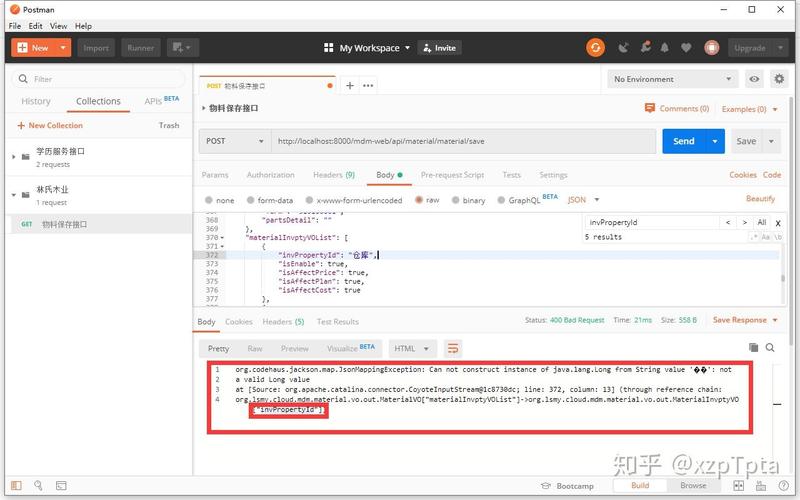Toggle case sensitive search option Aa

[765, 237]
